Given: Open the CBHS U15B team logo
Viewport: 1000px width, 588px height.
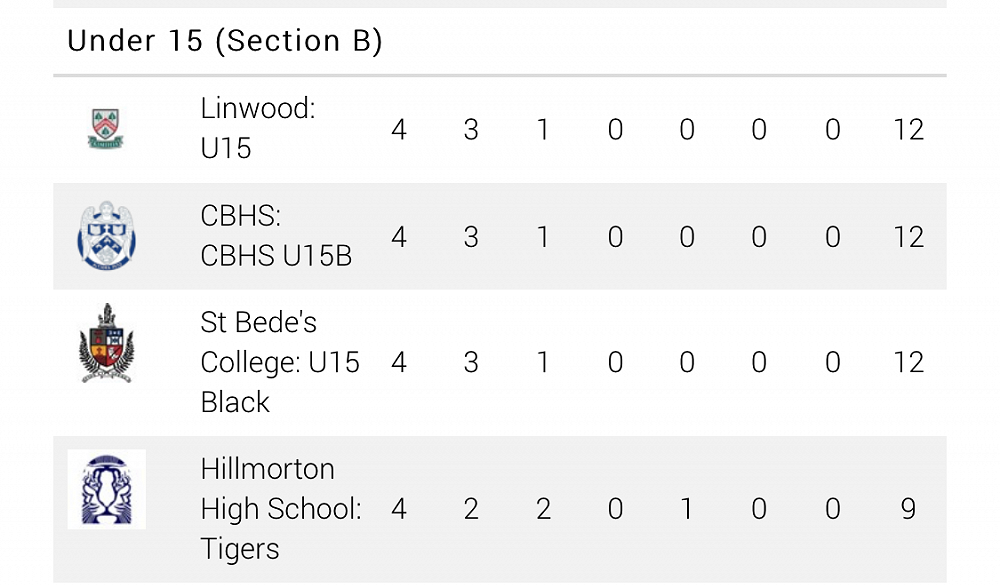Looking at the screenshot, I should pos(107,236).
